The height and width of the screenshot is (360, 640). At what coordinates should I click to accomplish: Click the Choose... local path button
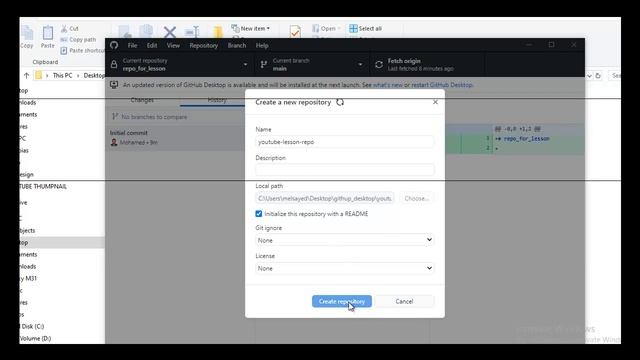pos(416,198)
